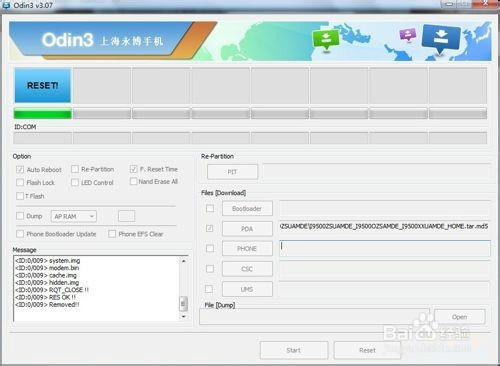Toggle Phone Bootloader Update checkbox
The width and height of the screenshot is (500, 366).
pos(20,234)
